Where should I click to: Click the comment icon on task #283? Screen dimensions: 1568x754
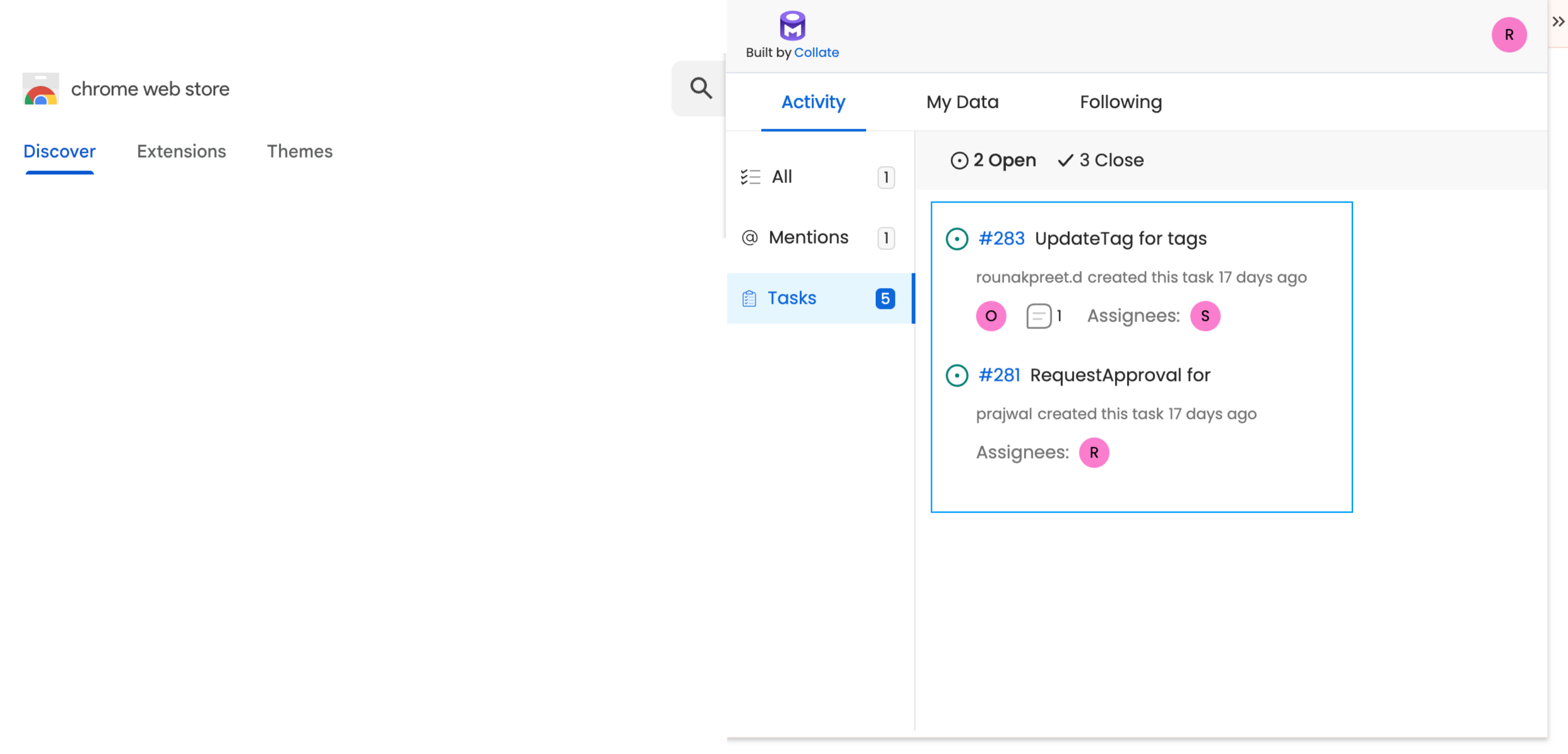pos(1038,316)
